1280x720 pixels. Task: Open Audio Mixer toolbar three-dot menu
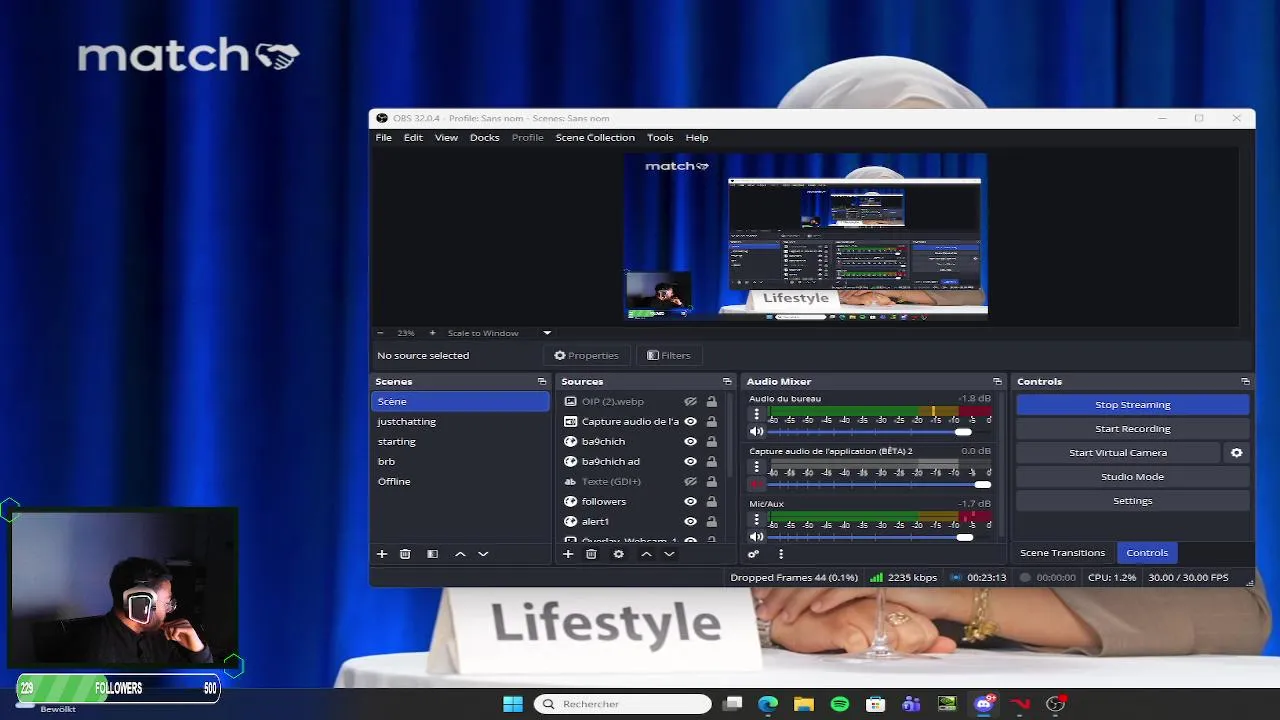point(781,554)
